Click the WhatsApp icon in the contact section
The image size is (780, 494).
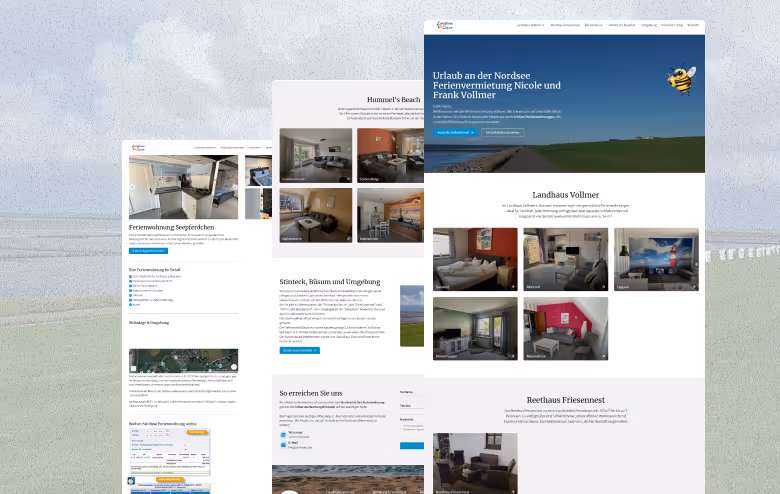283,435
